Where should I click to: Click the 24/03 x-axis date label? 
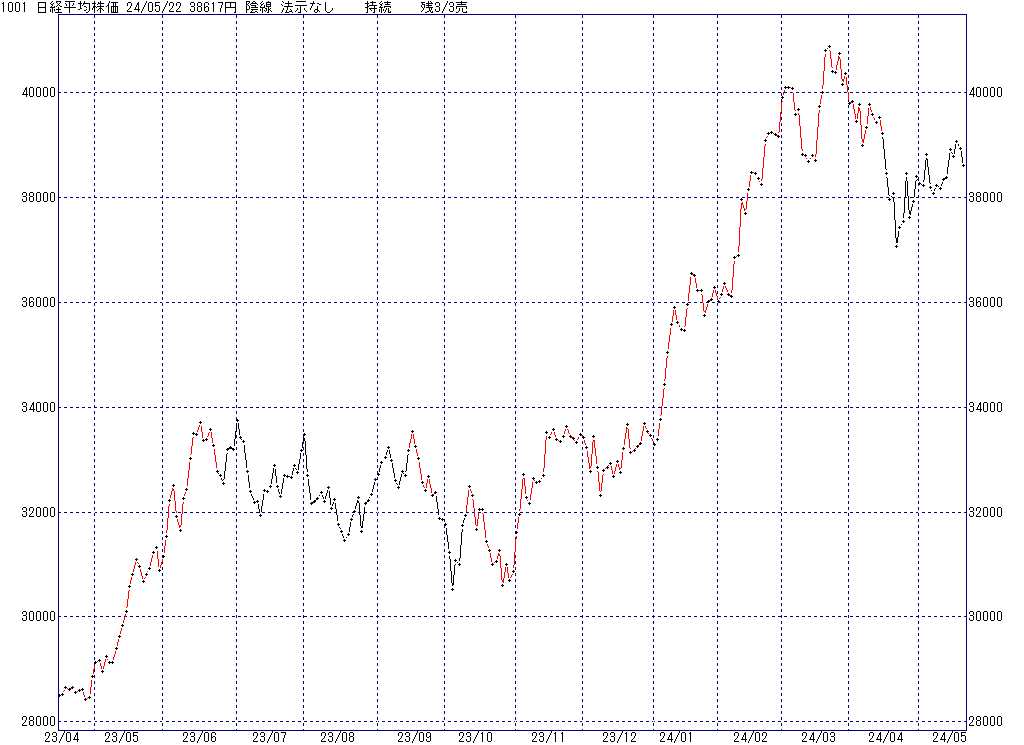click(x=818, y=737)
